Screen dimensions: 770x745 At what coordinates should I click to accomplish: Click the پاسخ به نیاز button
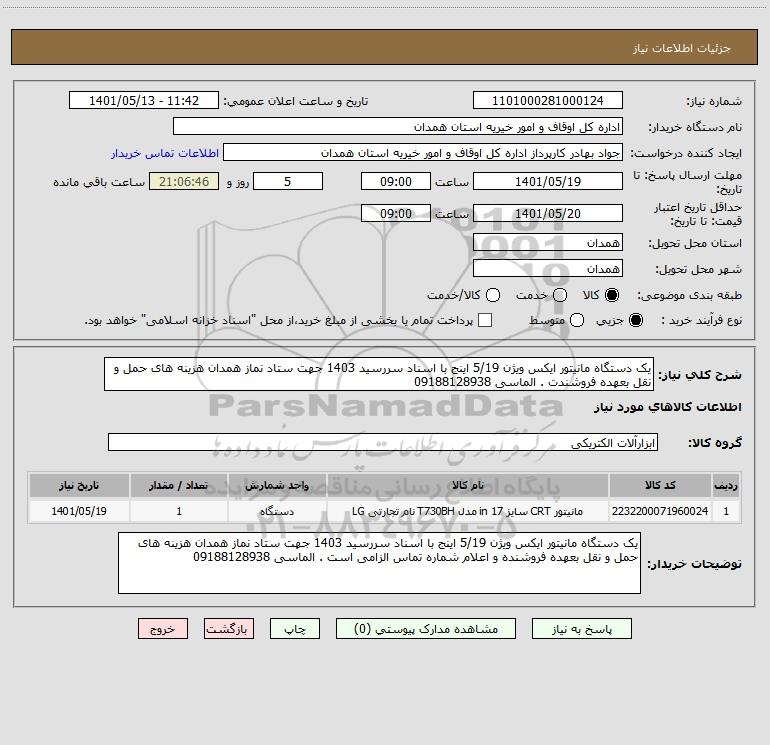point(581,629)
